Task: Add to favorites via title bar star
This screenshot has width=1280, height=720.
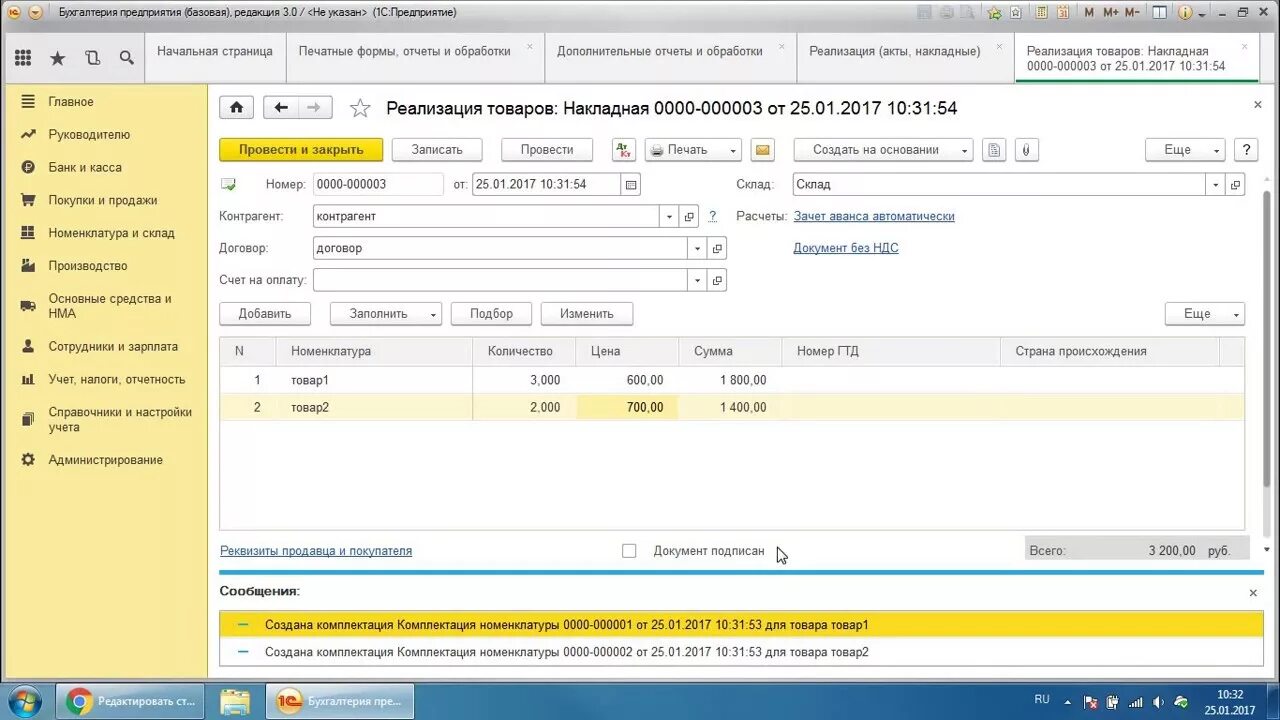Action: [x=993, y=12]
